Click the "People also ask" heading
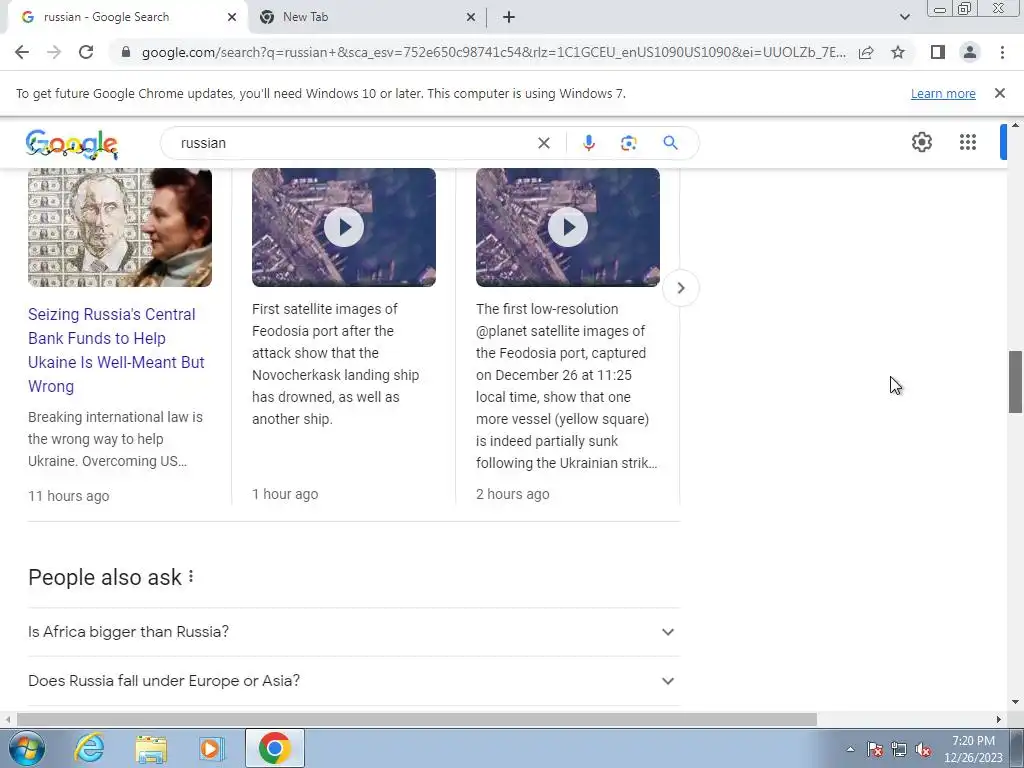Screen dimensions: 1024x768 click(104, 577)
